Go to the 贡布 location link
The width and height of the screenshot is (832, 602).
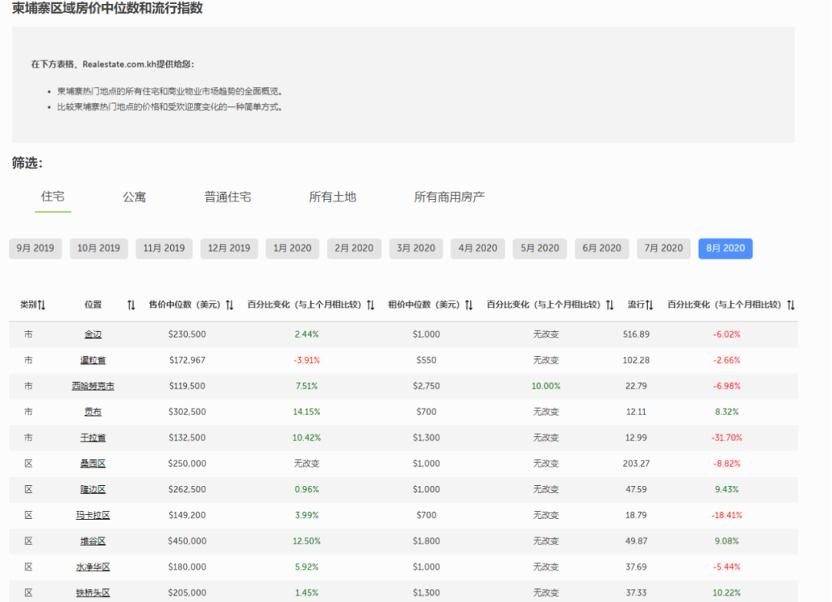(x=92, y=410)
